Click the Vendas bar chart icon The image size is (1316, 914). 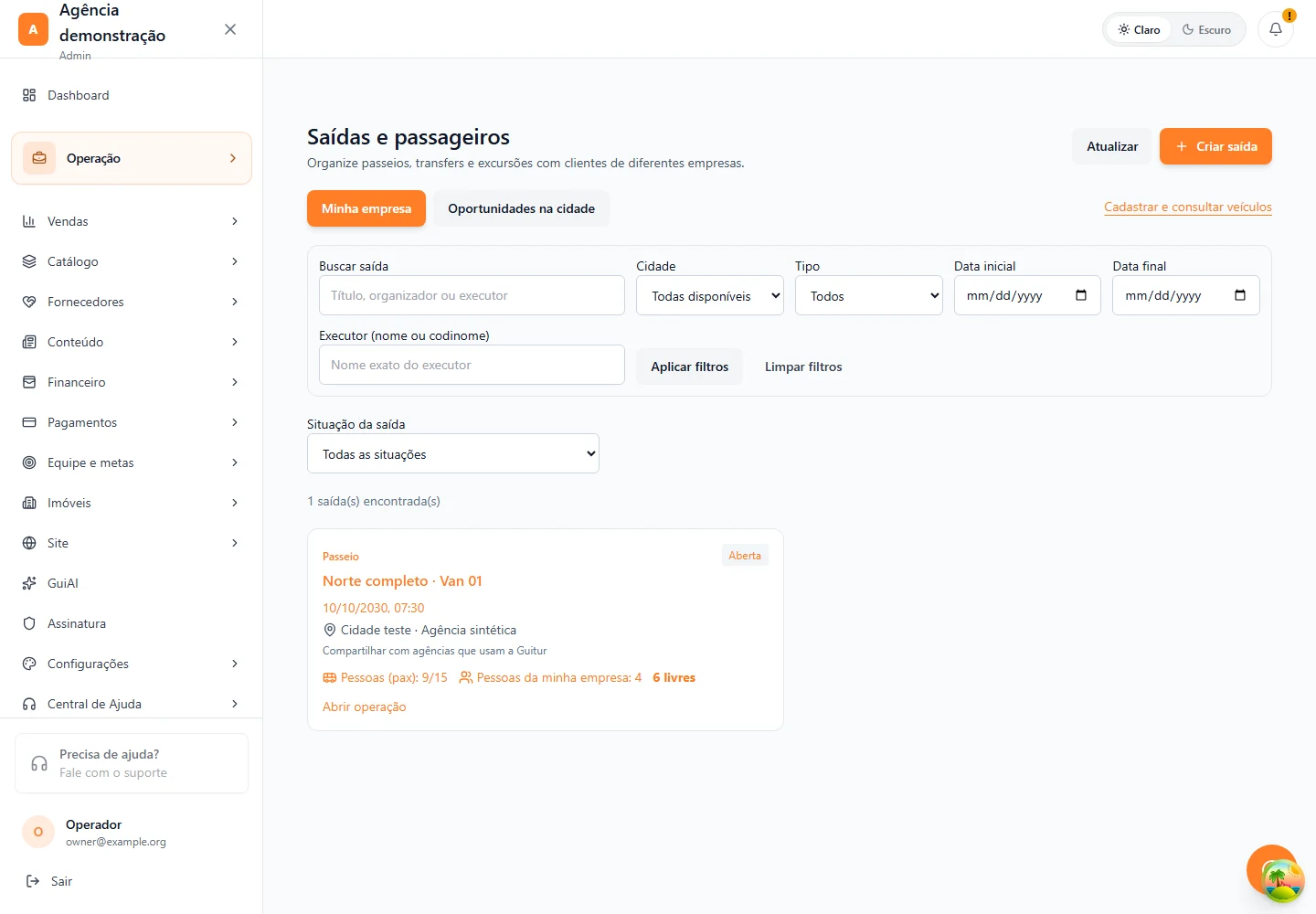point(29,221)
